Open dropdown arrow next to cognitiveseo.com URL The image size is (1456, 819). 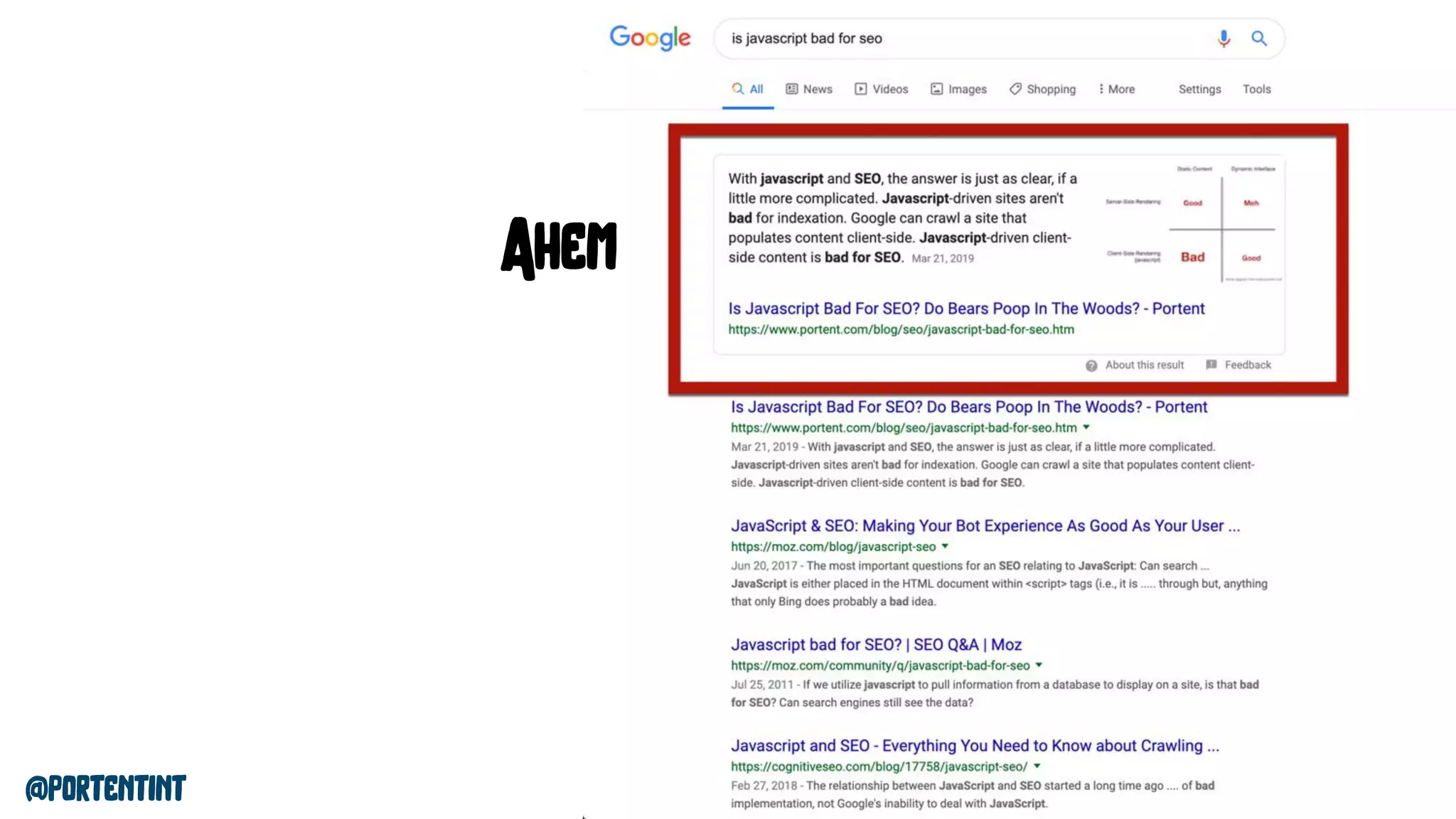(1037, 766)
